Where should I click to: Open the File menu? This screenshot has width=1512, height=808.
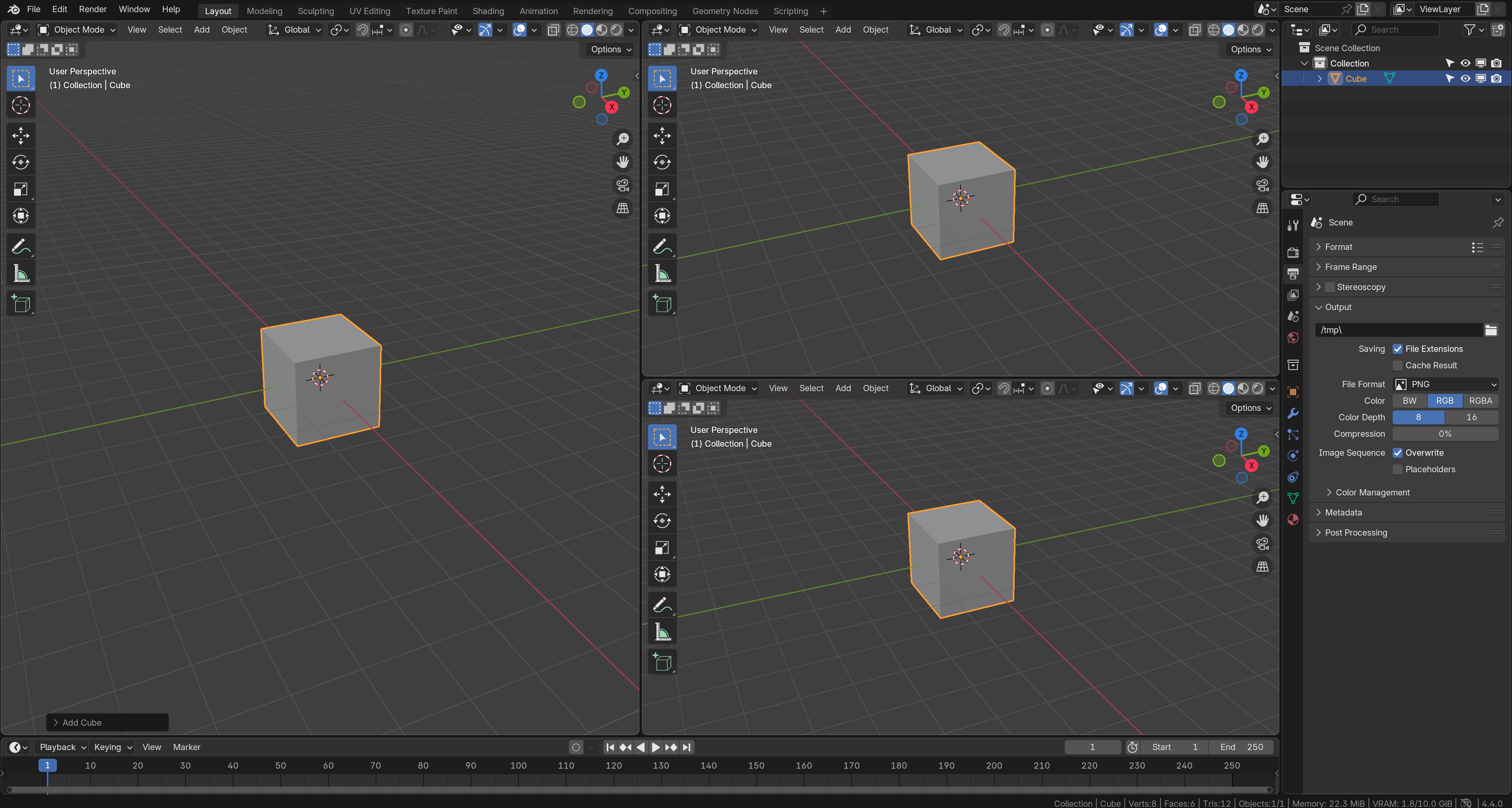[33, 9]
